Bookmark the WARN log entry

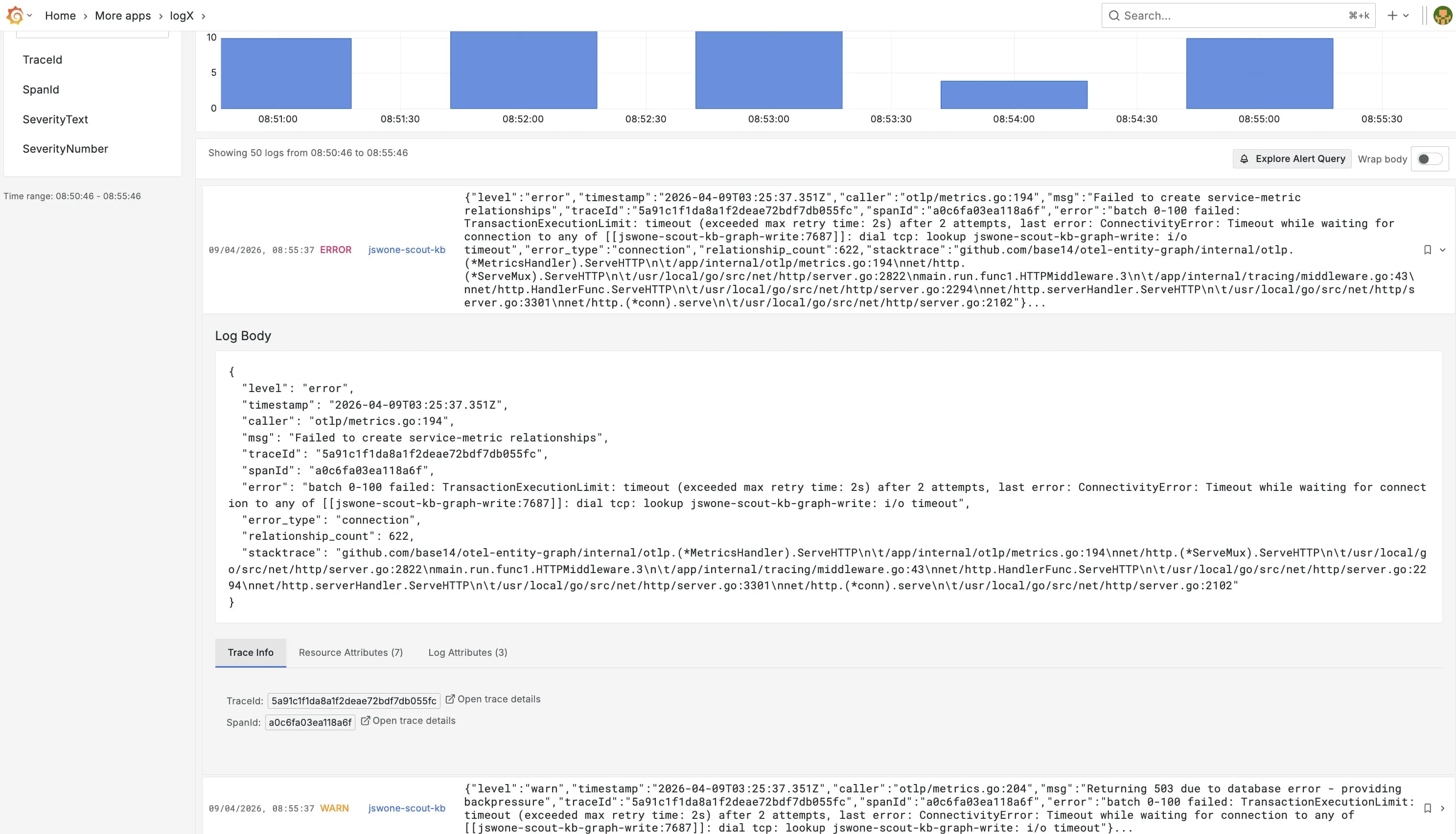tap(1427, 808)
